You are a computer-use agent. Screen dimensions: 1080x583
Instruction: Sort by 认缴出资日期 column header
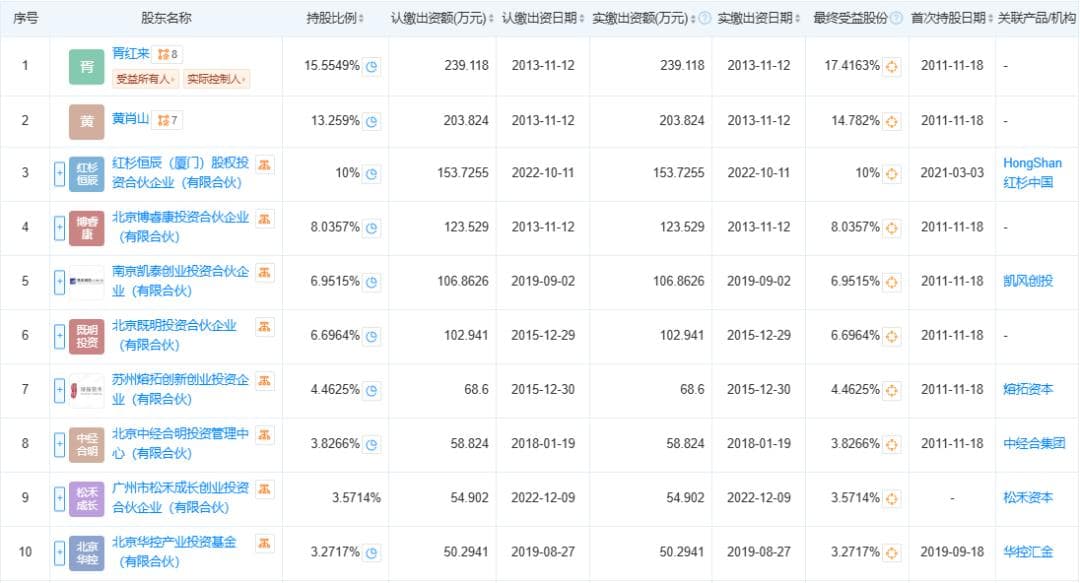click(x=540, y=19)
